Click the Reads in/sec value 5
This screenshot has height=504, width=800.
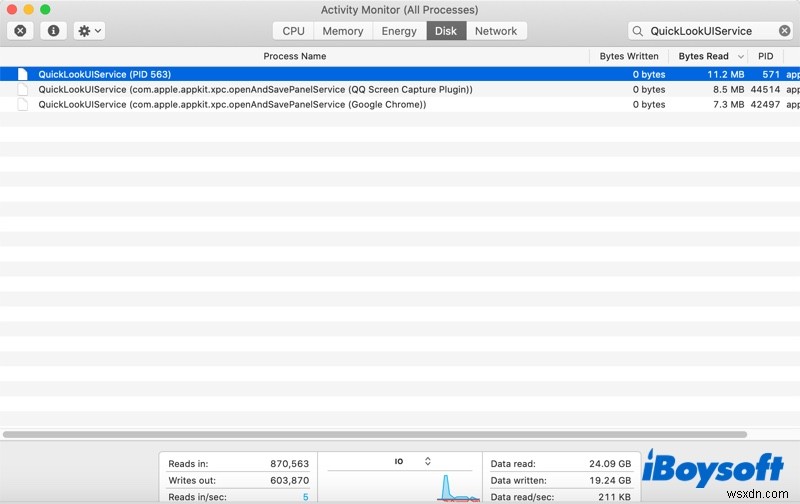pos(306,497)
